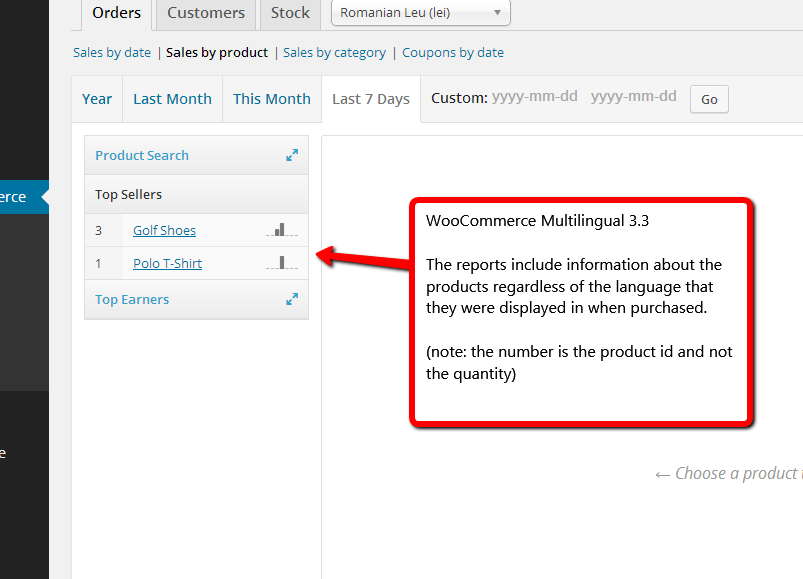Switch to the Stock tab

click(x=290, y=13)
